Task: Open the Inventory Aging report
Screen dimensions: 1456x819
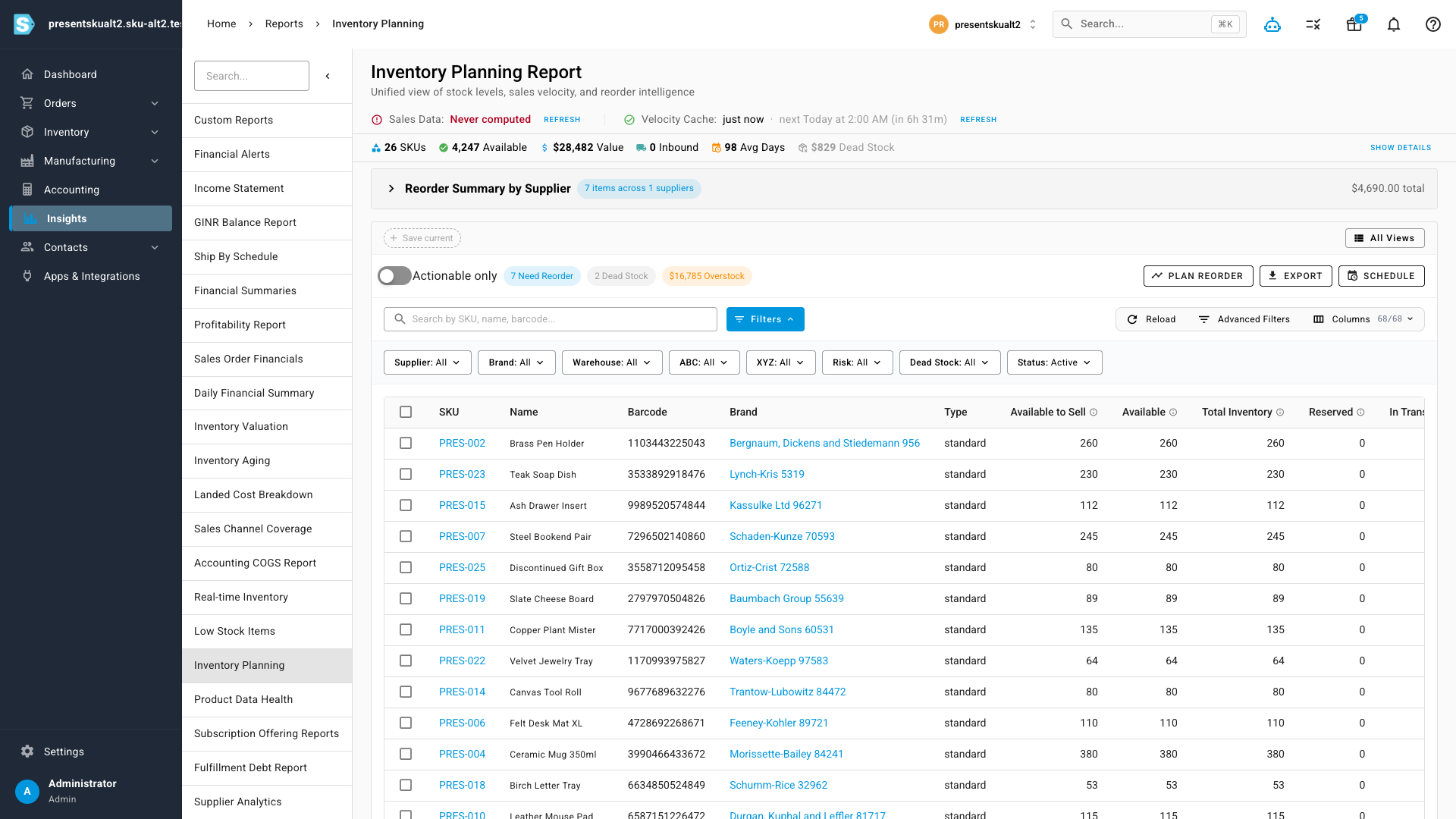Action: (x=267, y=461)
